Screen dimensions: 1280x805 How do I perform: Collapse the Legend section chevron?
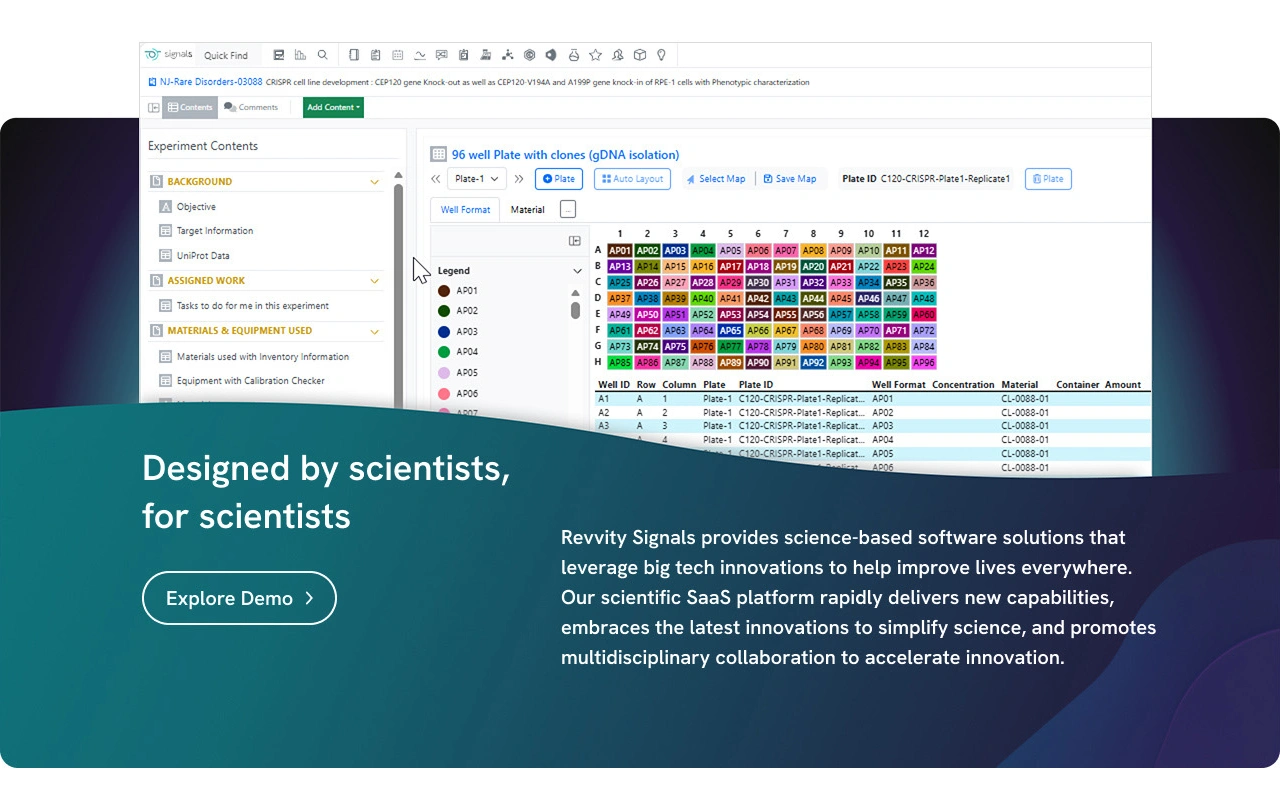(x=577, y=271)
